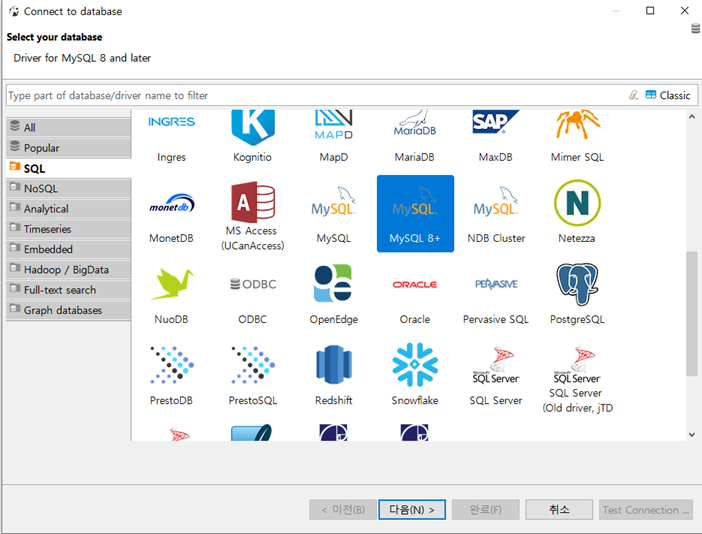Image resolution: width=702 pixels, height=534 pixels.
Task: Select the Ingres database driver
Action: (171, 136)
